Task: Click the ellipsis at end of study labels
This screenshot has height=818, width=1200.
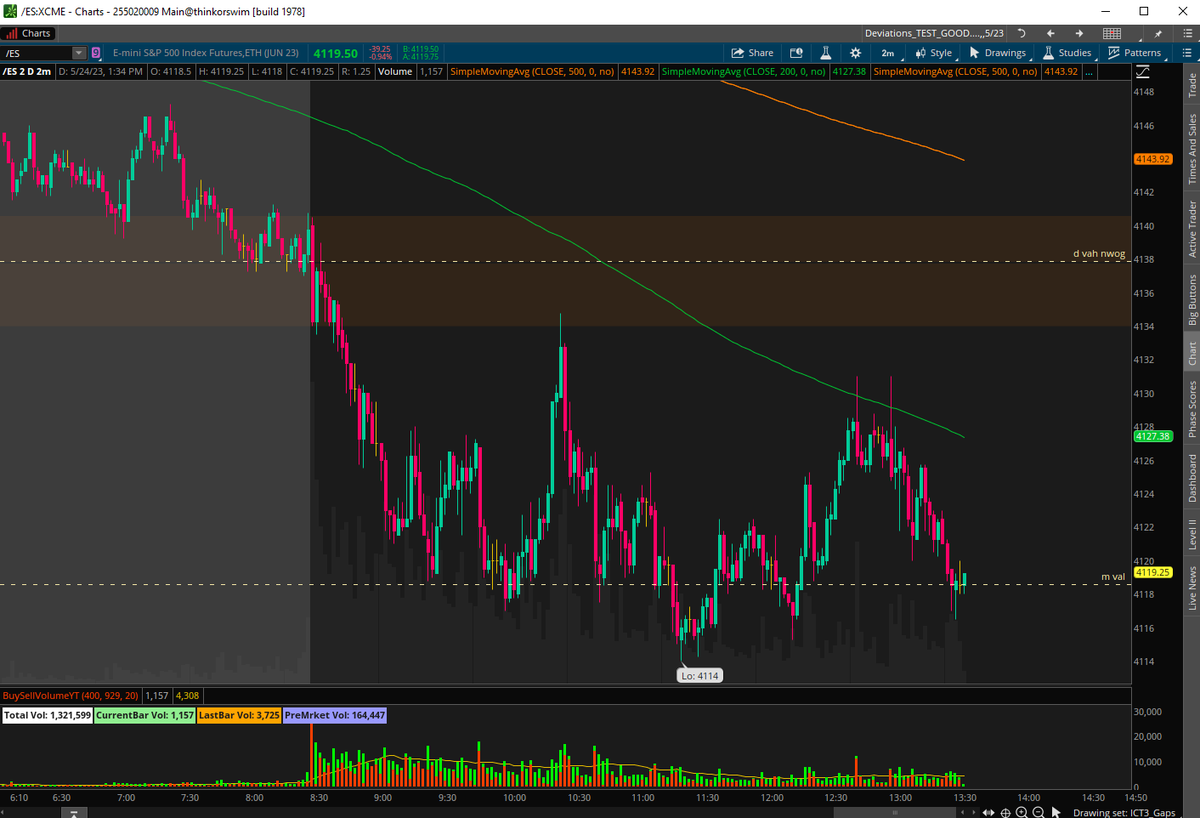Action: click(x=1088, y=72)
